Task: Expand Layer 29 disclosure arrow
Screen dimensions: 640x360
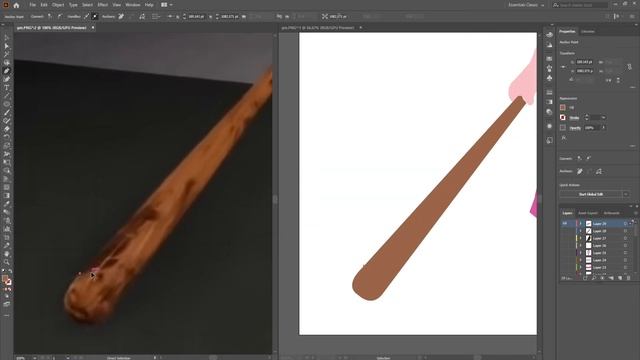Action: pyautogui.click(x=581, y=224)
